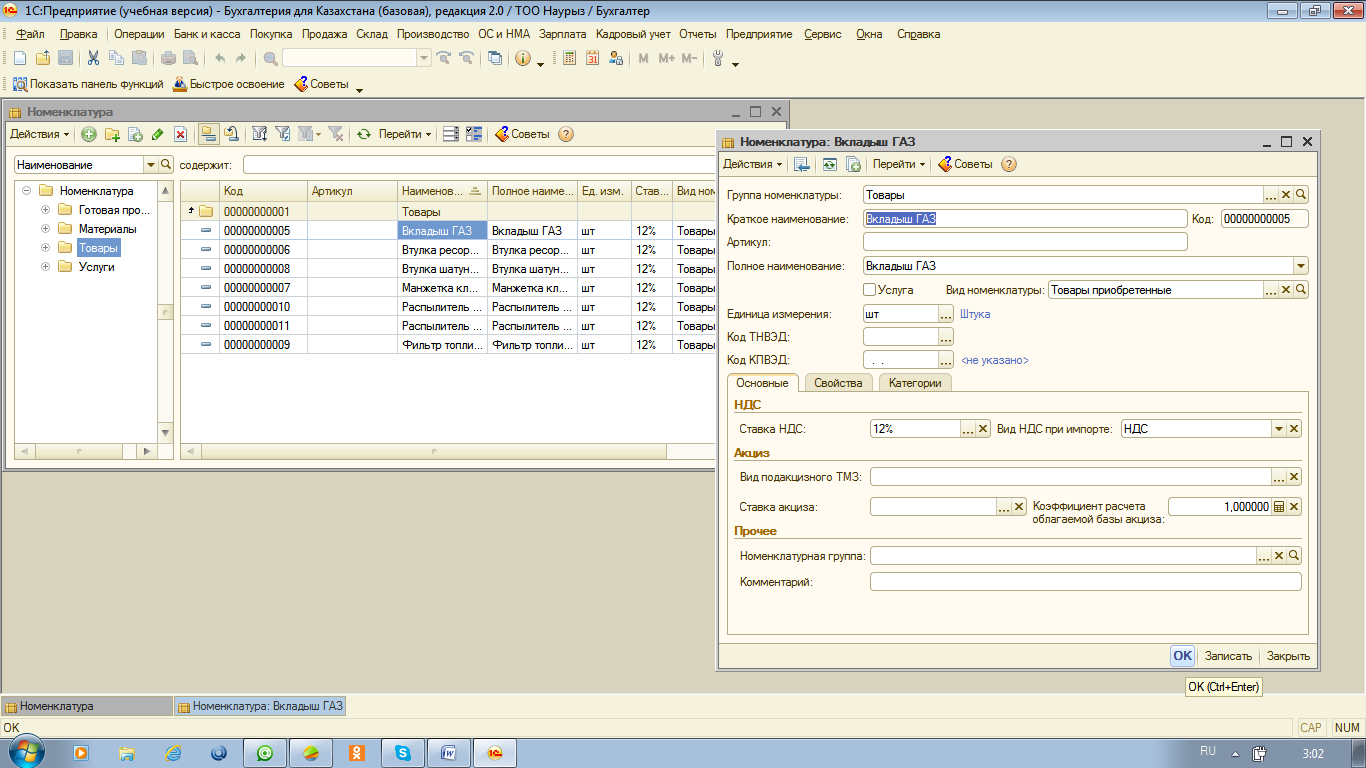Select the Товары folder in tree
The height and width of the screenshot is (768, 1366).
point(98,248)
